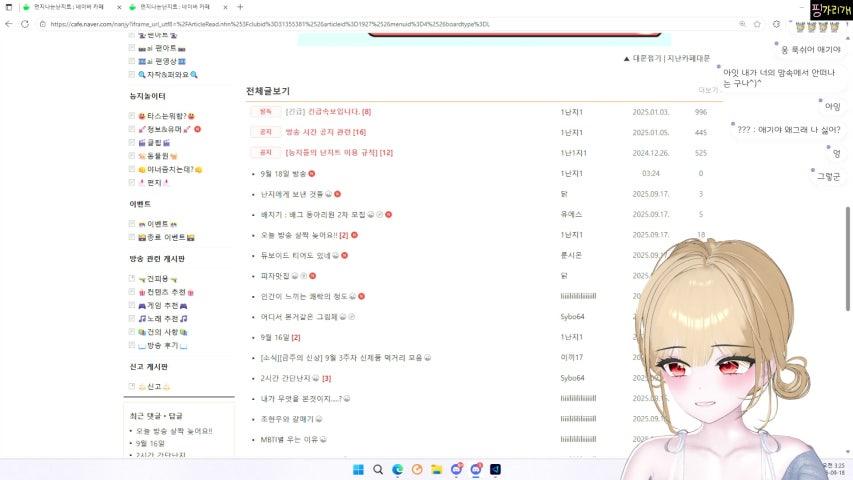This screenshot has height=480, width=853.
Task: Click the board icon beside 신고
Action: (132, 386)
